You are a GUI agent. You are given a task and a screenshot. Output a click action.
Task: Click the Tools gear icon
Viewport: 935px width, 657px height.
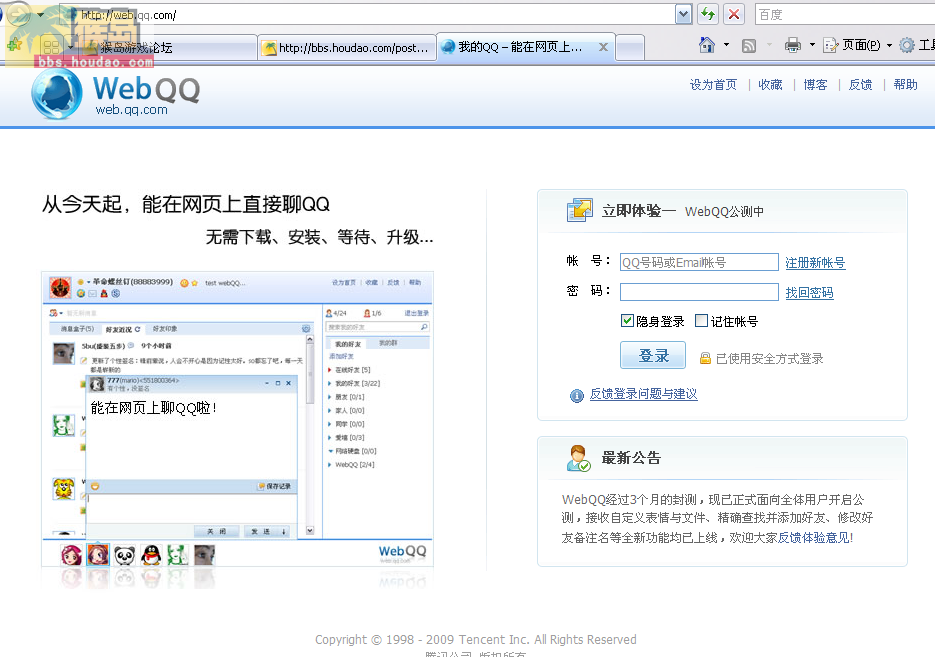tap(906, 45)
